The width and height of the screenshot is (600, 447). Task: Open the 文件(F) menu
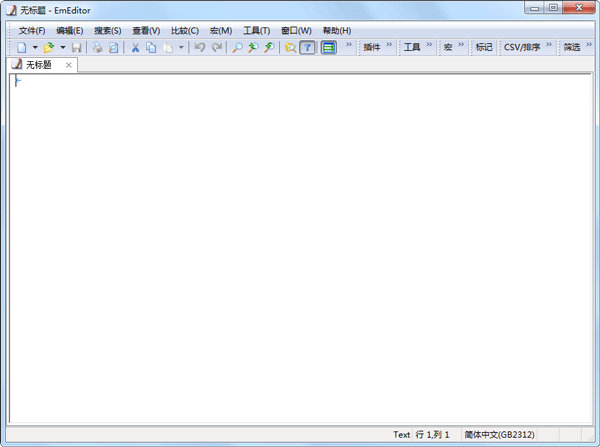(32, 30)
